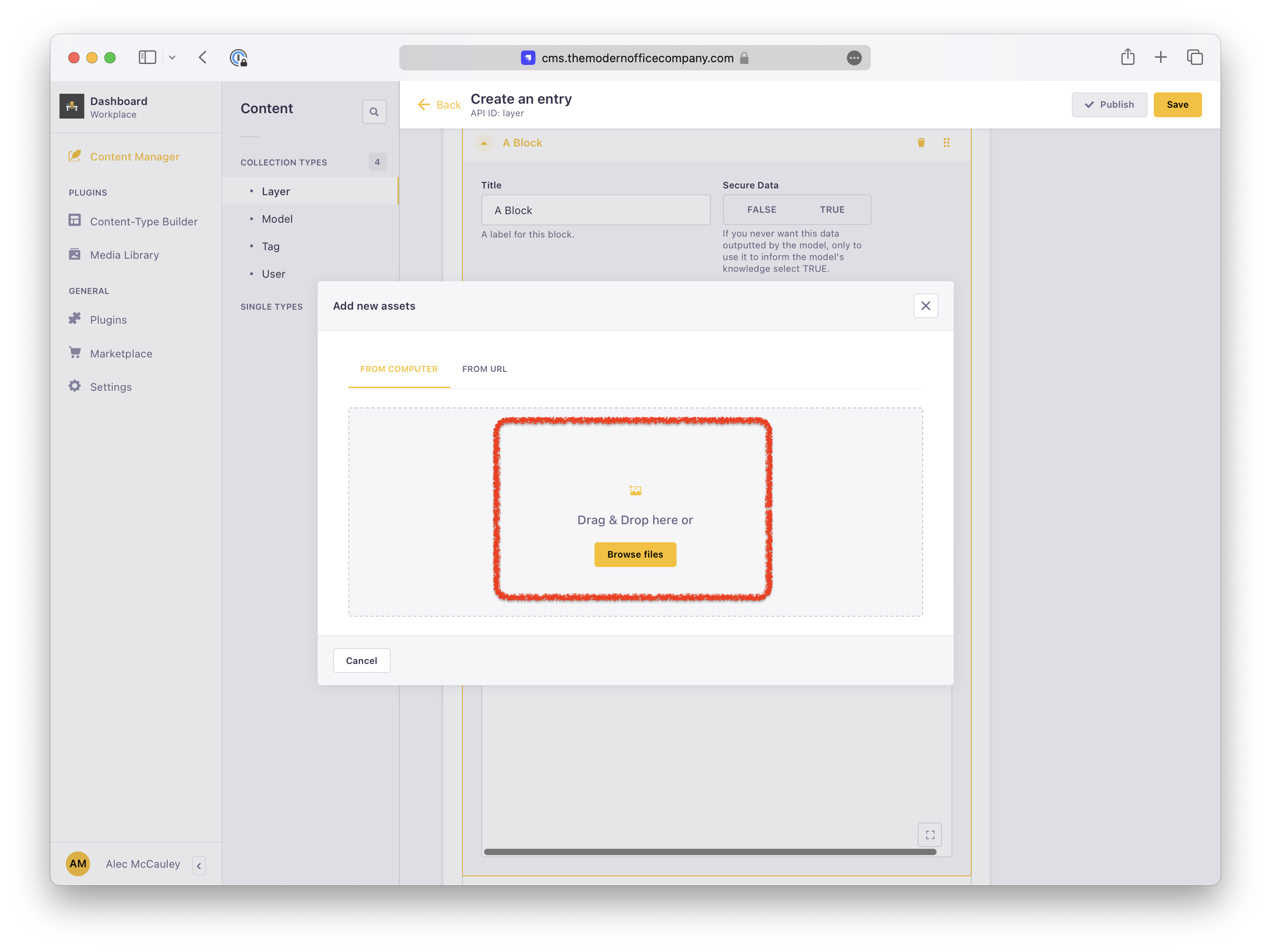This screenshot has width=1271, height=952.
Task: Set Secure Data to FALSE
Action: pos(761,210)
